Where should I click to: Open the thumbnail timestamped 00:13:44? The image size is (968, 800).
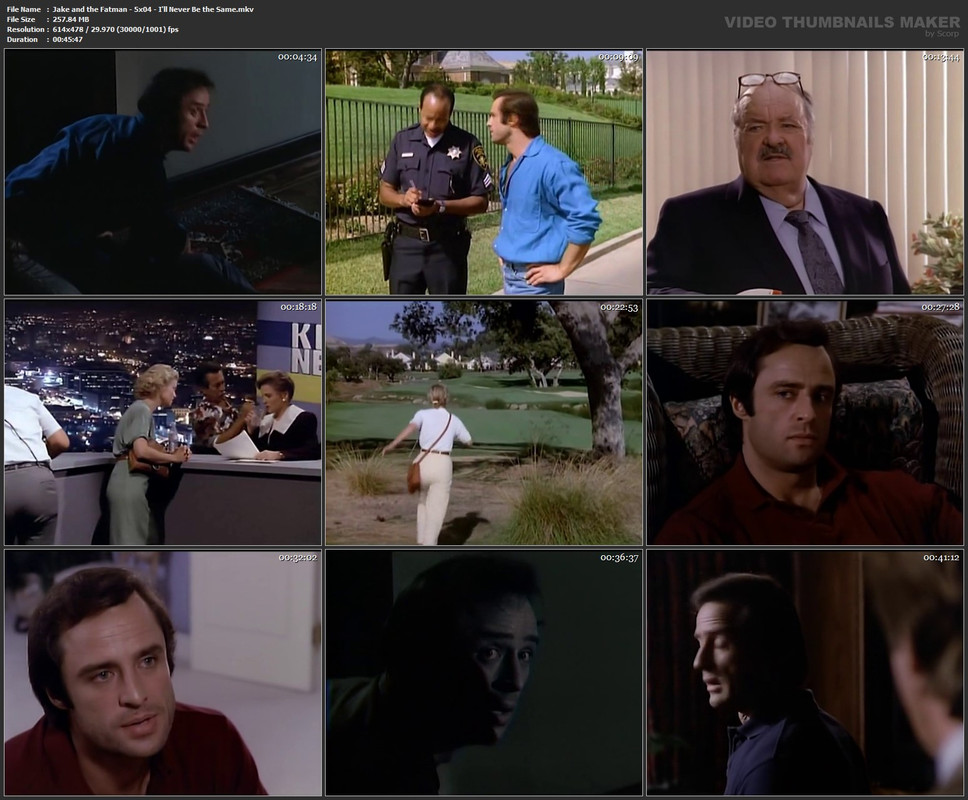click(805, 172)
